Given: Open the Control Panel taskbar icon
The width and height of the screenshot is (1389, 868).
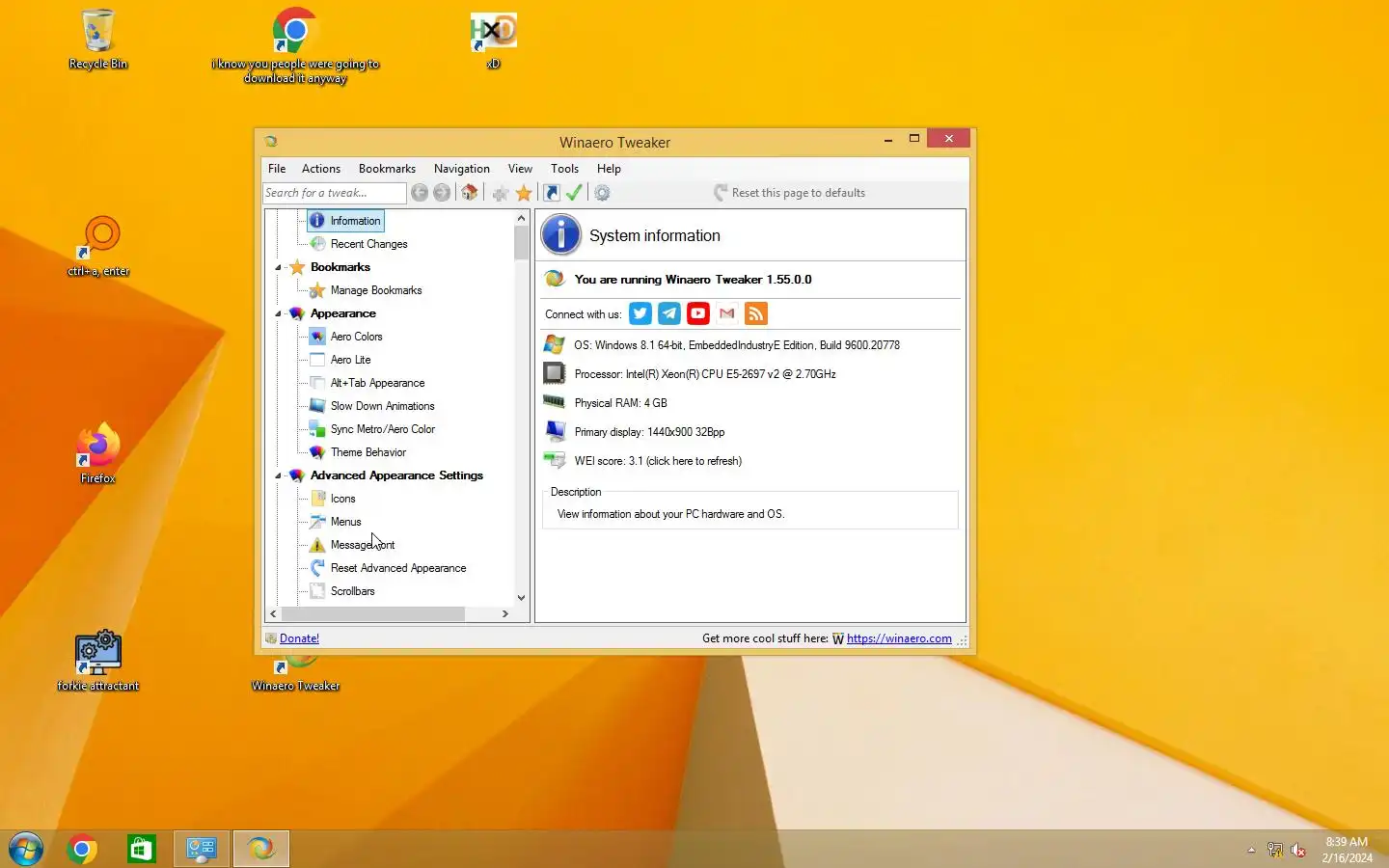Looking at the screenshot, I should 202,849.
